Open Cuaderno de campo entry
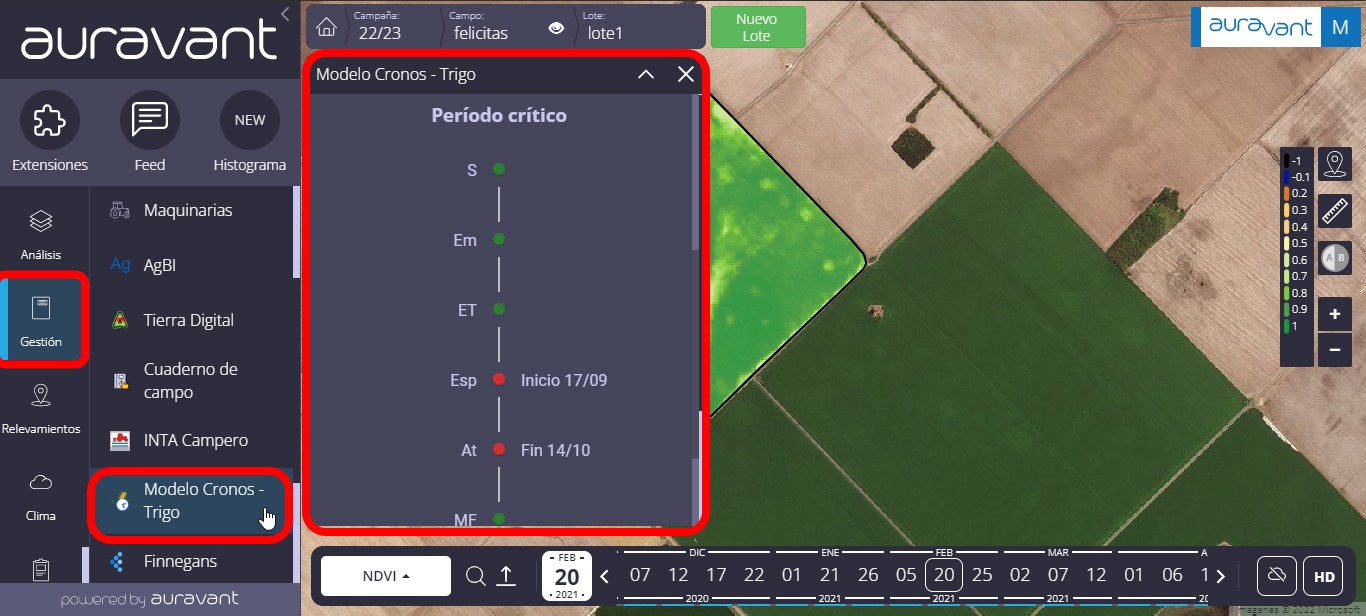Image resolution: width=1366 pixels, height=616 pixels. pos(192,380)
